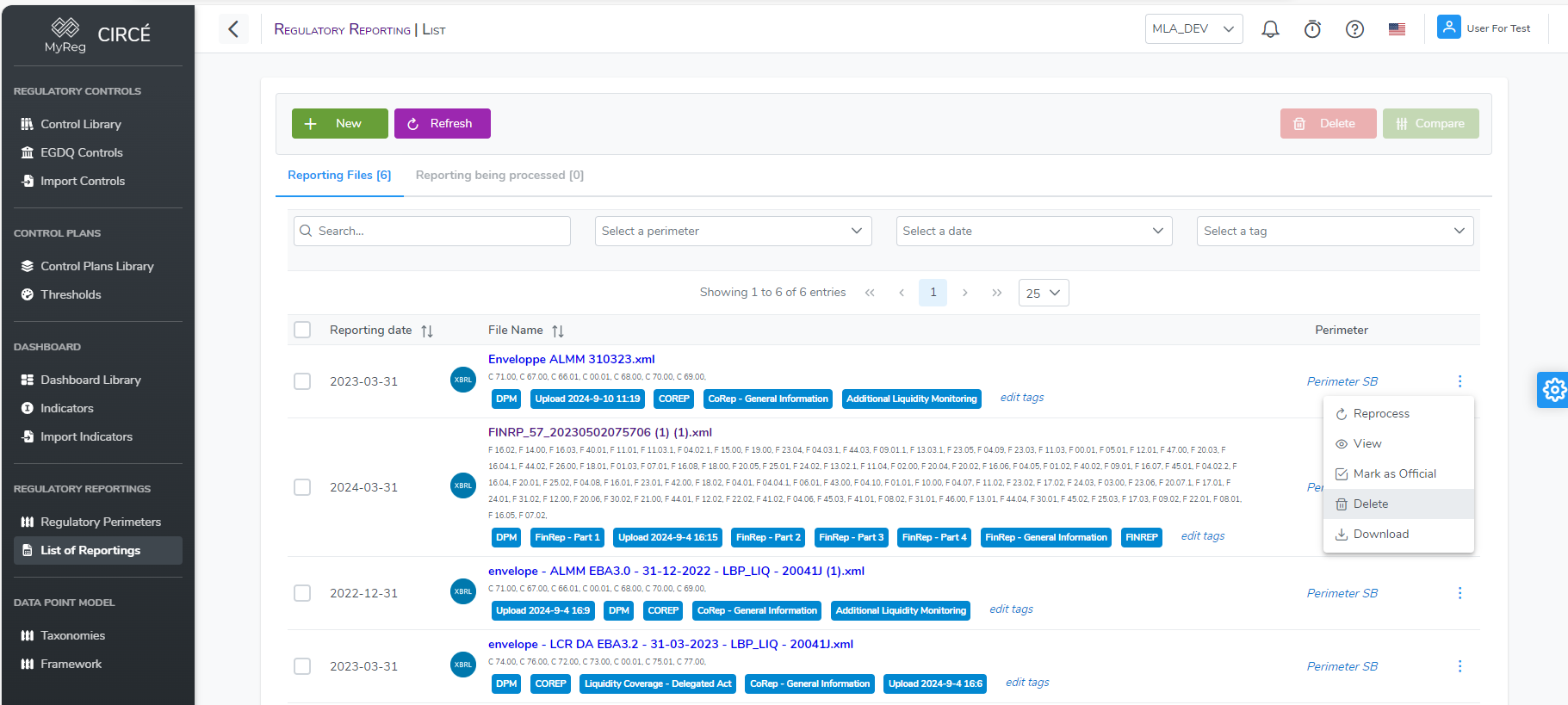1568x705 pixels.
Task: Check the 2024-03-31 FINRP row checkbox
Action: (302, 487)
